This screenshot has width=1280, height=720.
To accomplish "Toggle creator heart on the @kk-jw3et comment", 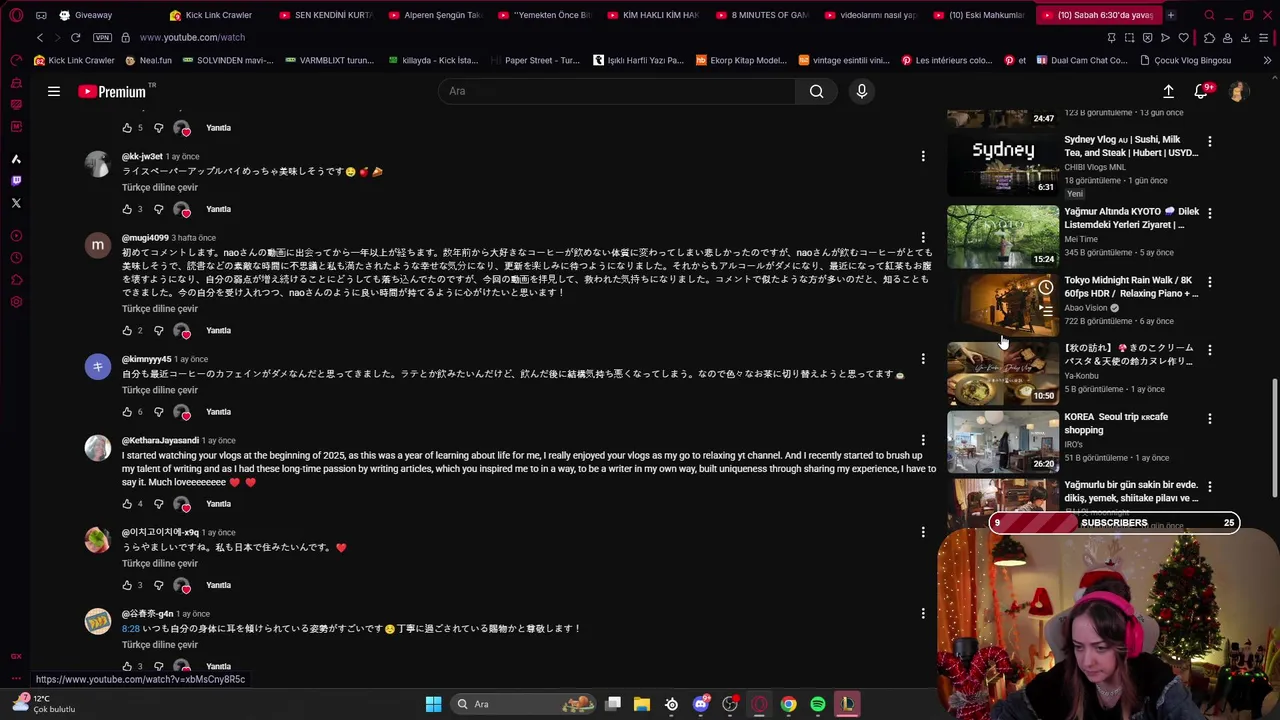I will (182, 209).
